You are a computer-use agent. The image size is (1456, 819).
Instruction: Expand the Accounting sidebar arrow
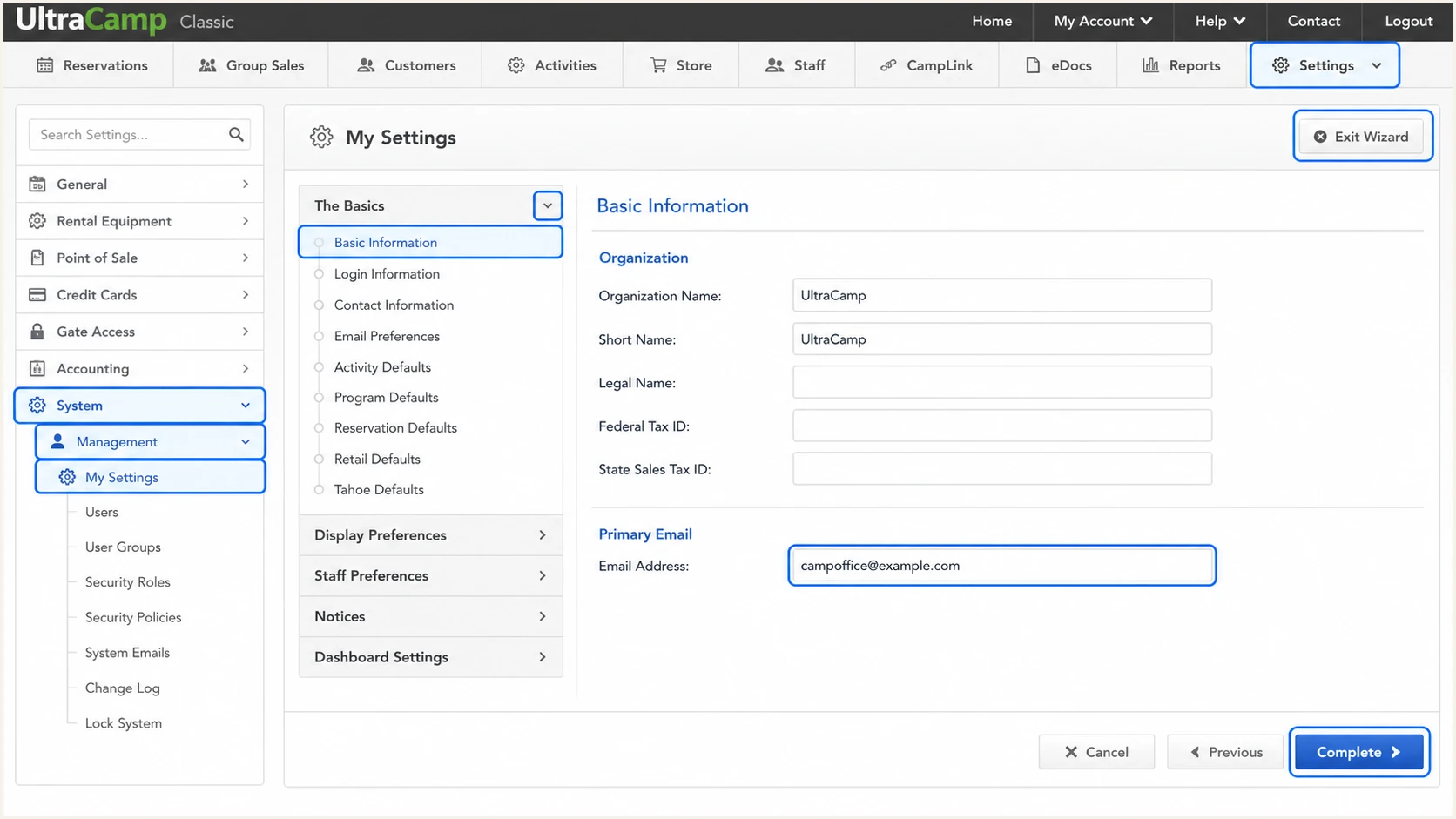point(246,368)
